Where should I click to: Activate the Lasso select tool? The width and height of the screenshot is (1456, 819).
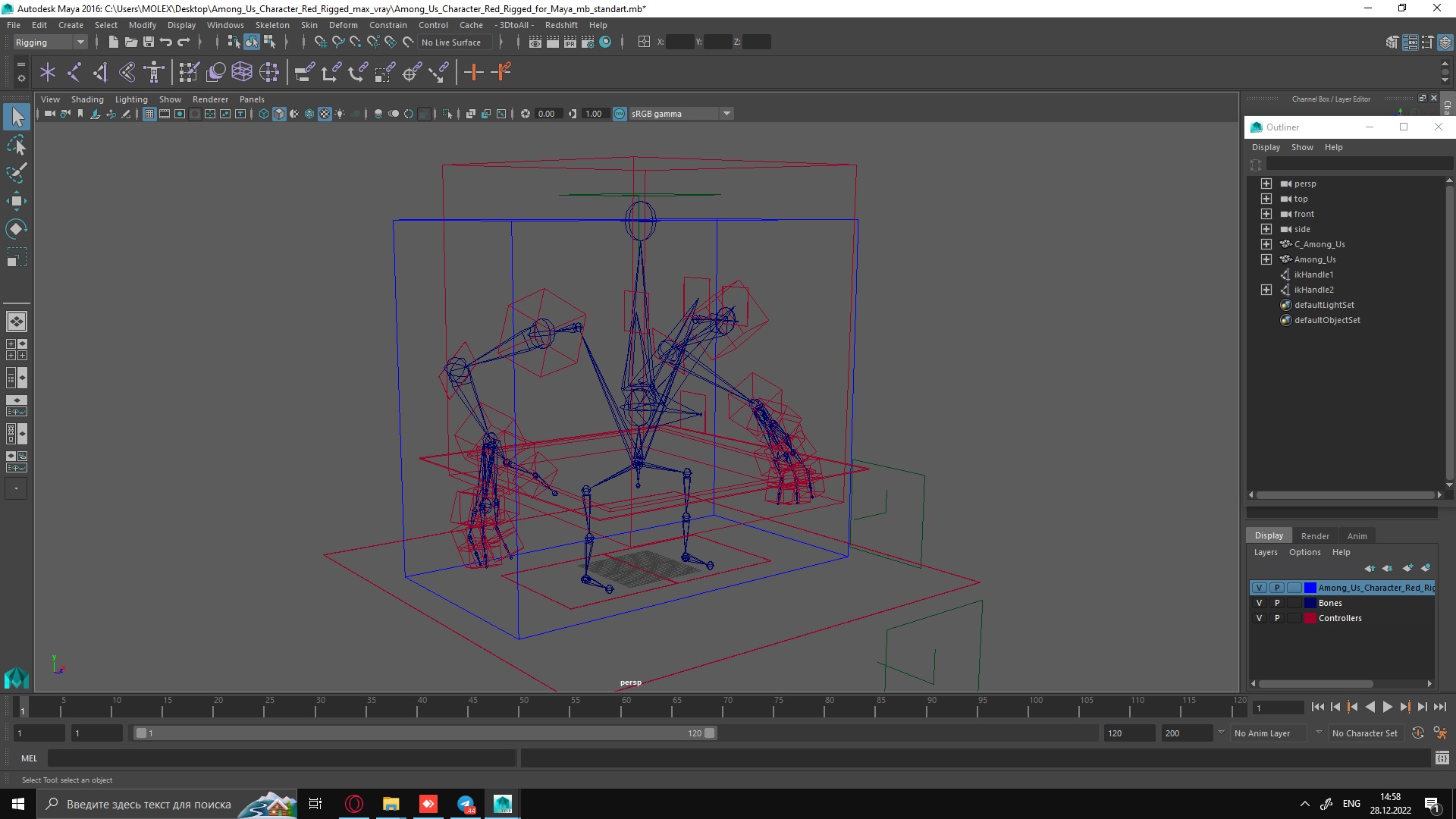click(x=17, y=145)
